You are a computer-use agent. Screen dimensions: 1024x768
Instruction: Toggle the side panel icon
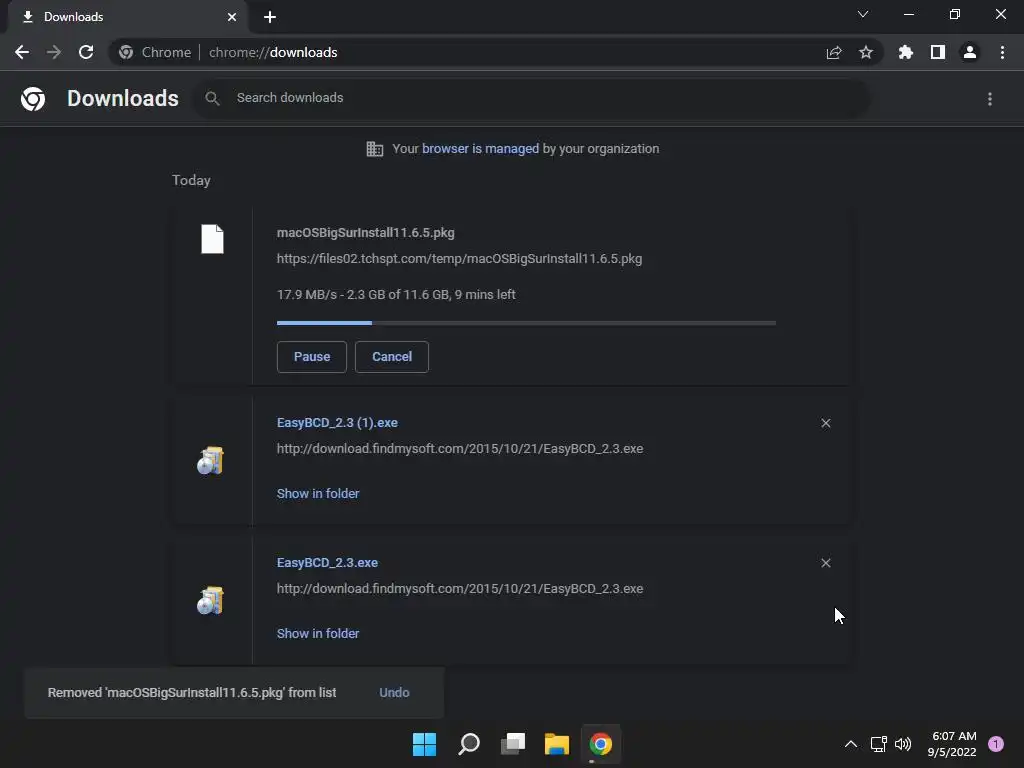[x=938, y=52]
